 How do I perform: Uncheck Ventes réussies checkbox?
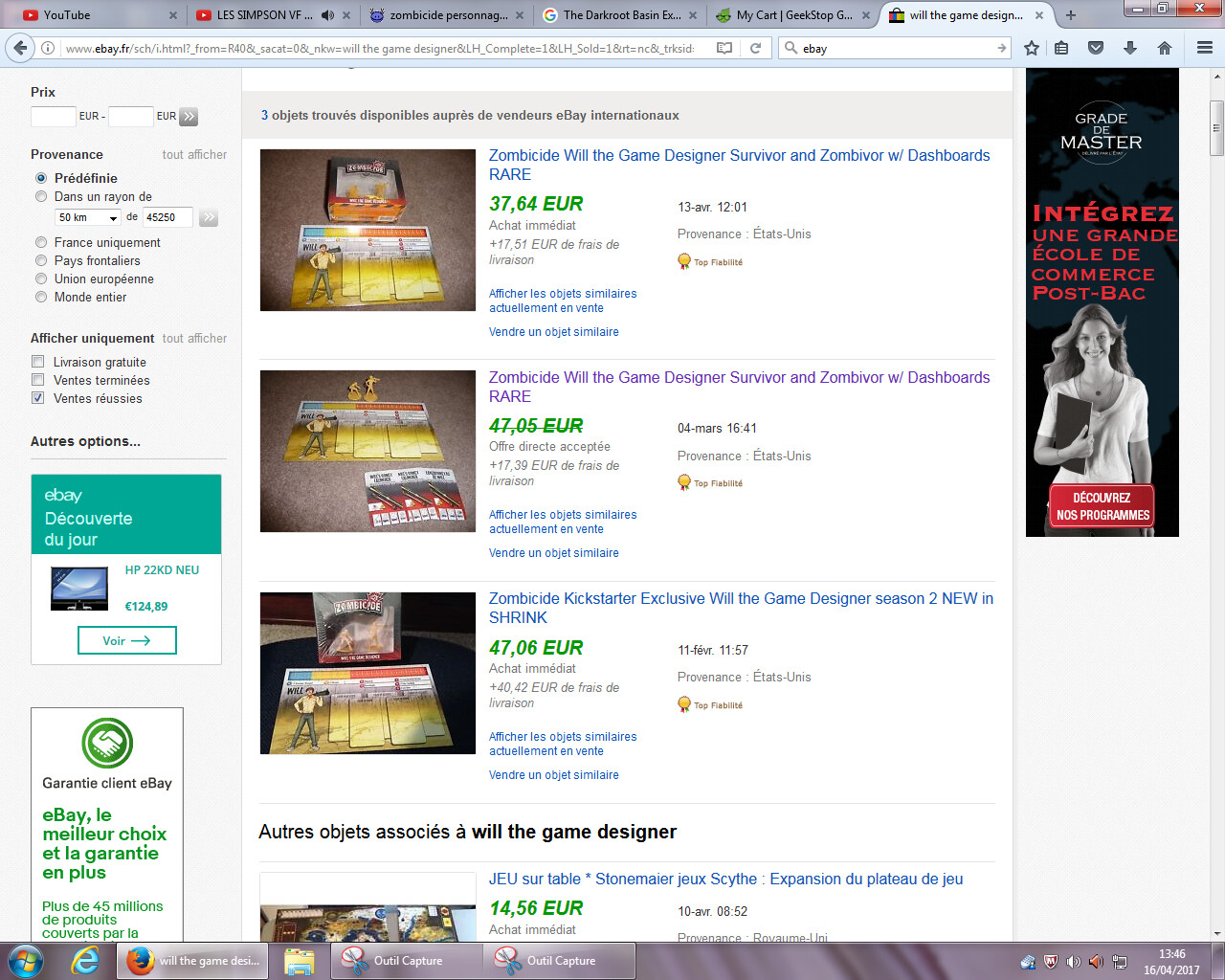38,398
